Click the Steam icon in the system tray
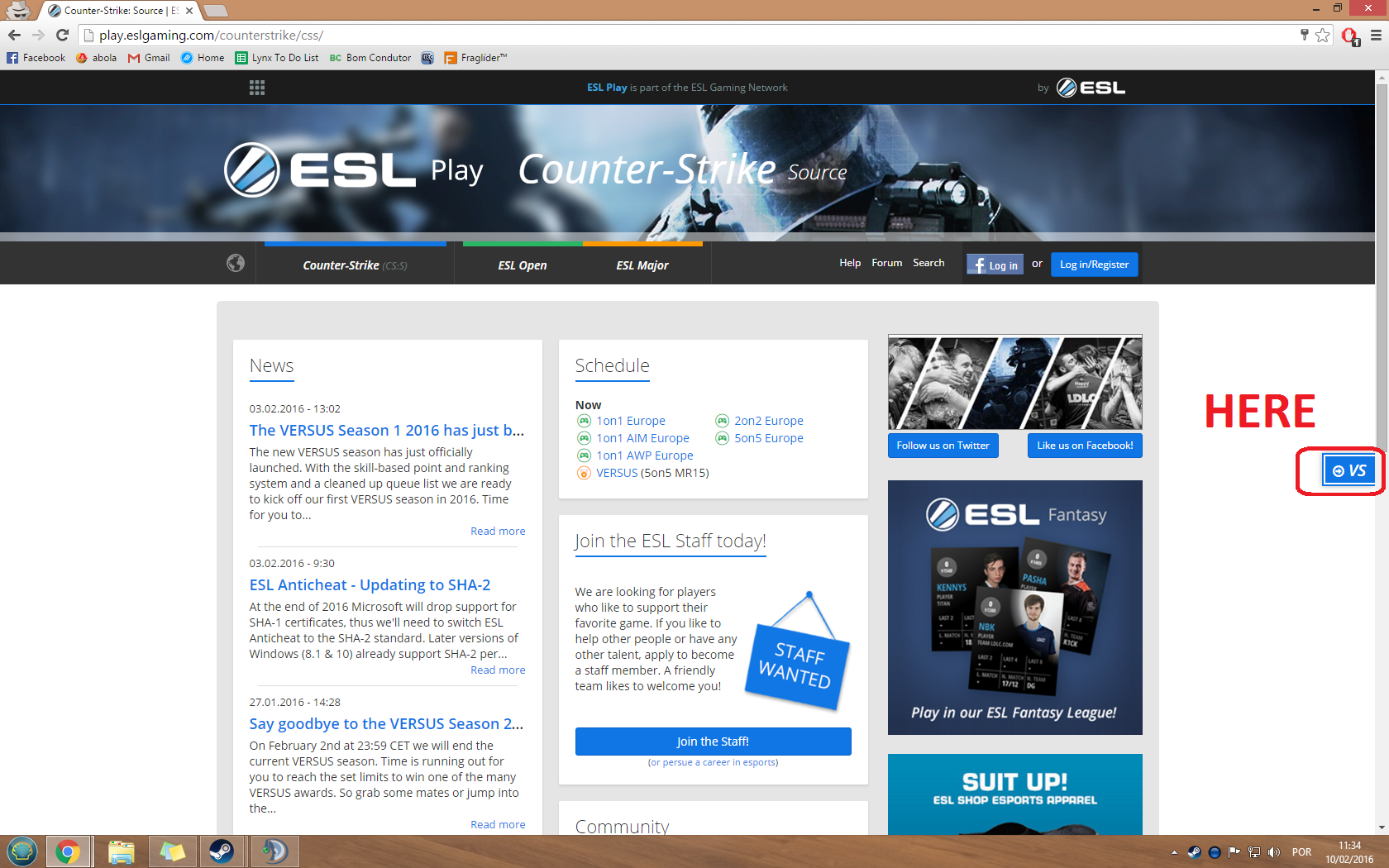 1195,852
